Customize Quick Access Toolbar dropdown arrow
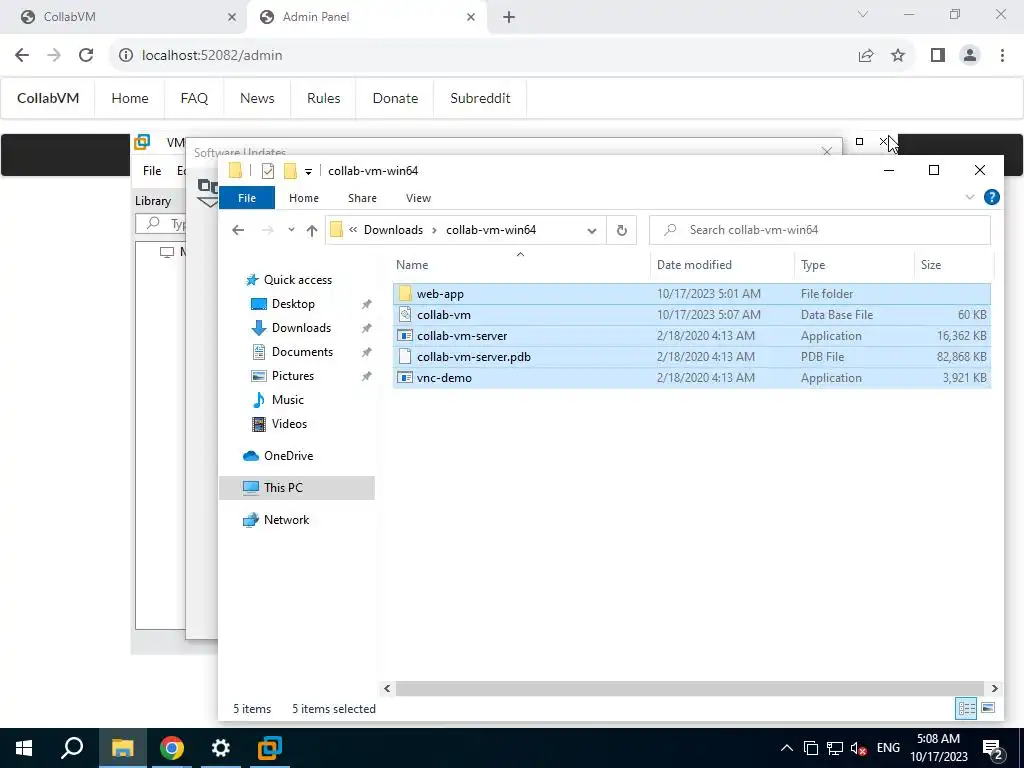The height and width of the screenshot is (768, 1024). (x=308, y=172)
